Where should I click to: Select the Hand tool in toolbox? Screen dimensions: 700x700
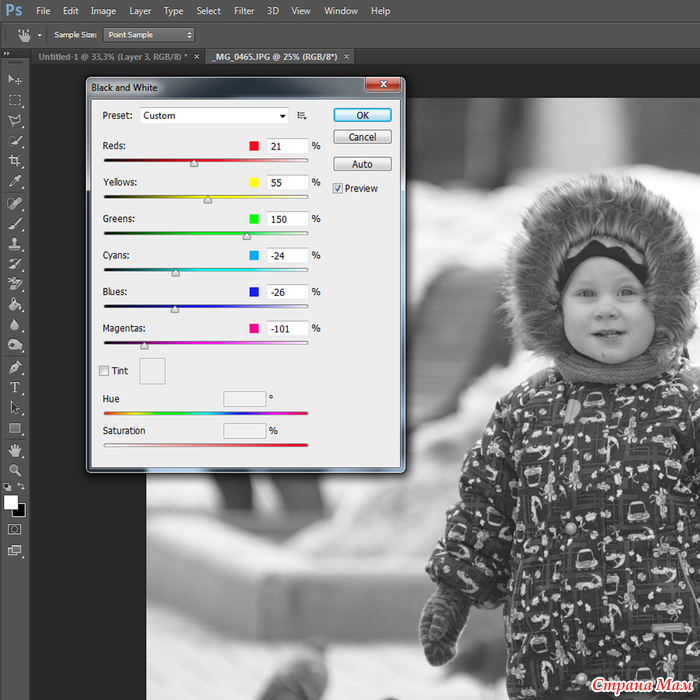coord(15,449)
